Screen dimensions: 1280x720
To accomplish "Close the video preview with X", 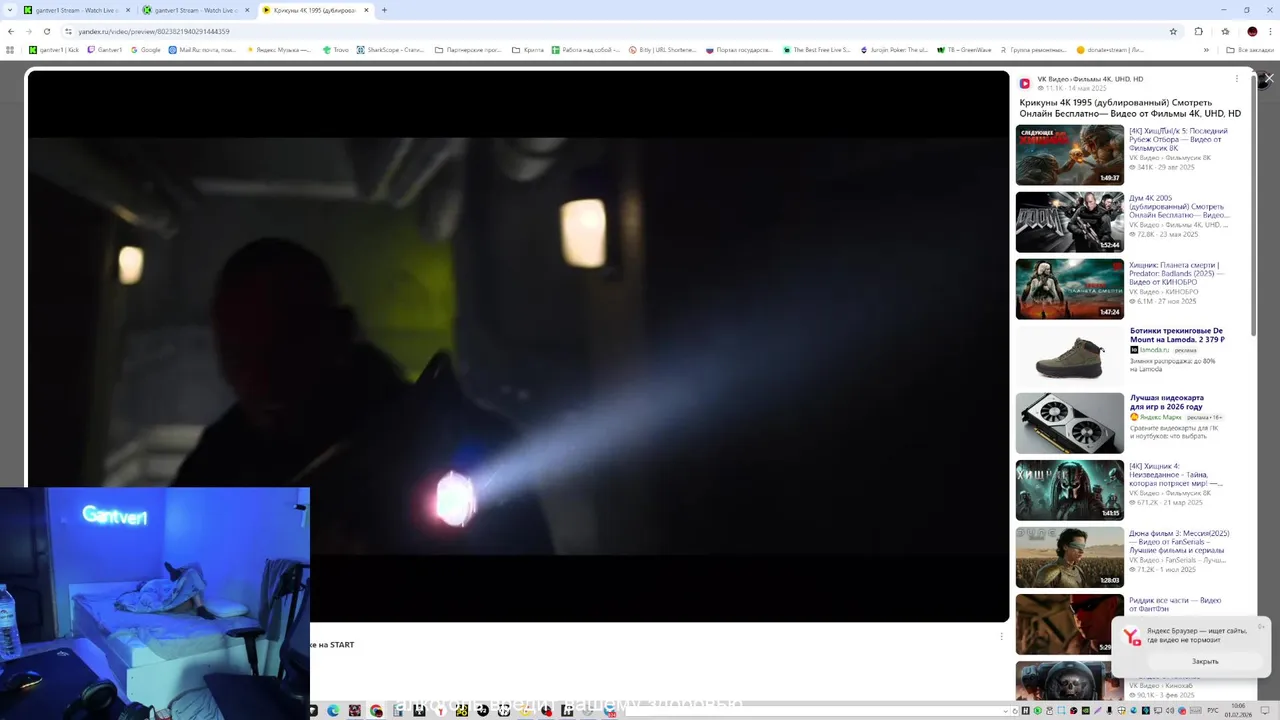I will pyautogui.click(x=1269, y=78).
